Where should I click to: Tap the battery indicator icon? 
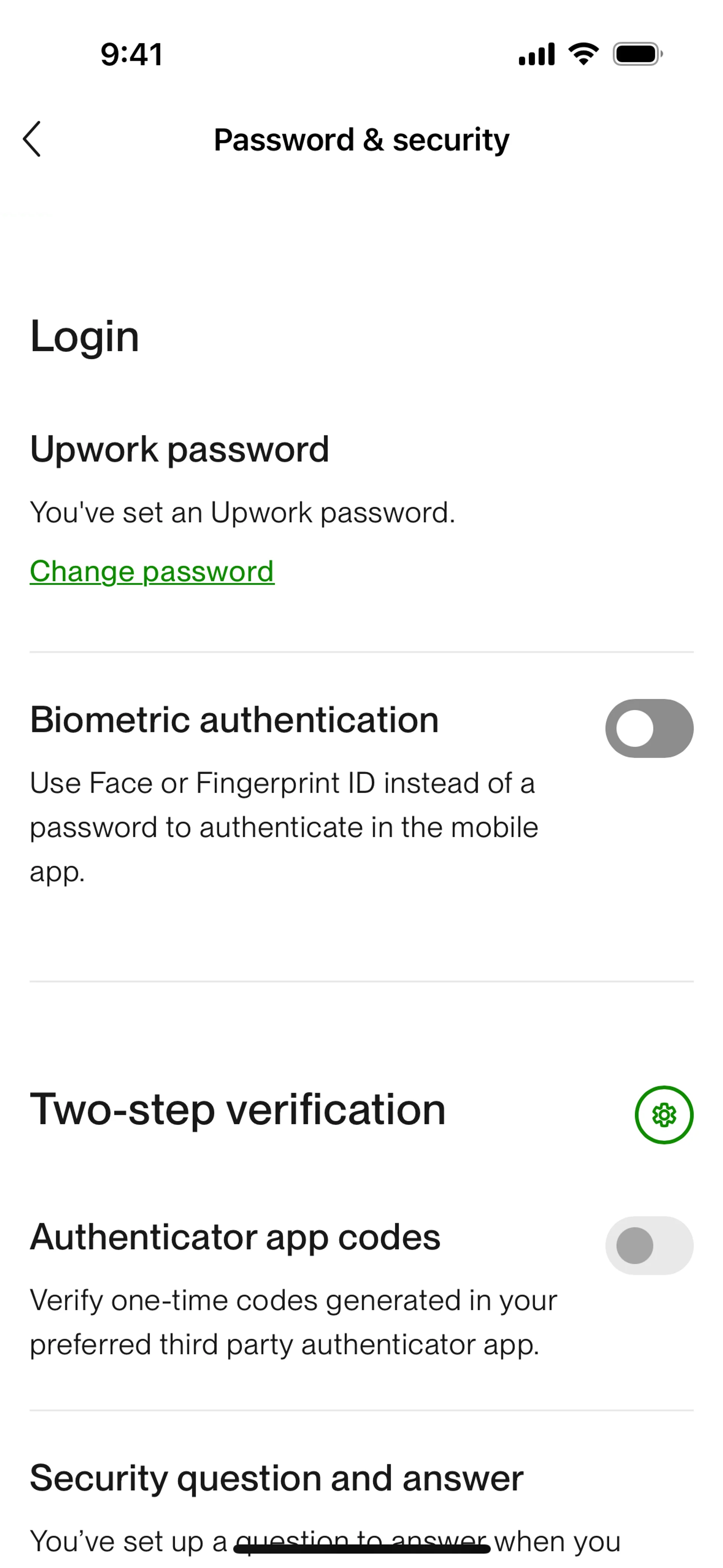tap(637, 54)
